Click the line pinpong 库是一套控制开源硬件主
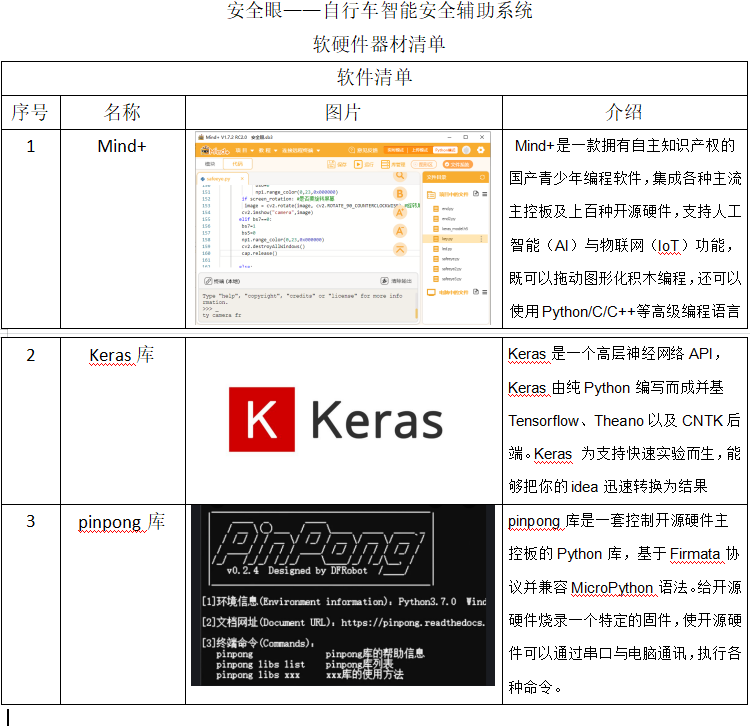Image resolution: width=750 pixels, height=726 pixels. pos(618,520)
